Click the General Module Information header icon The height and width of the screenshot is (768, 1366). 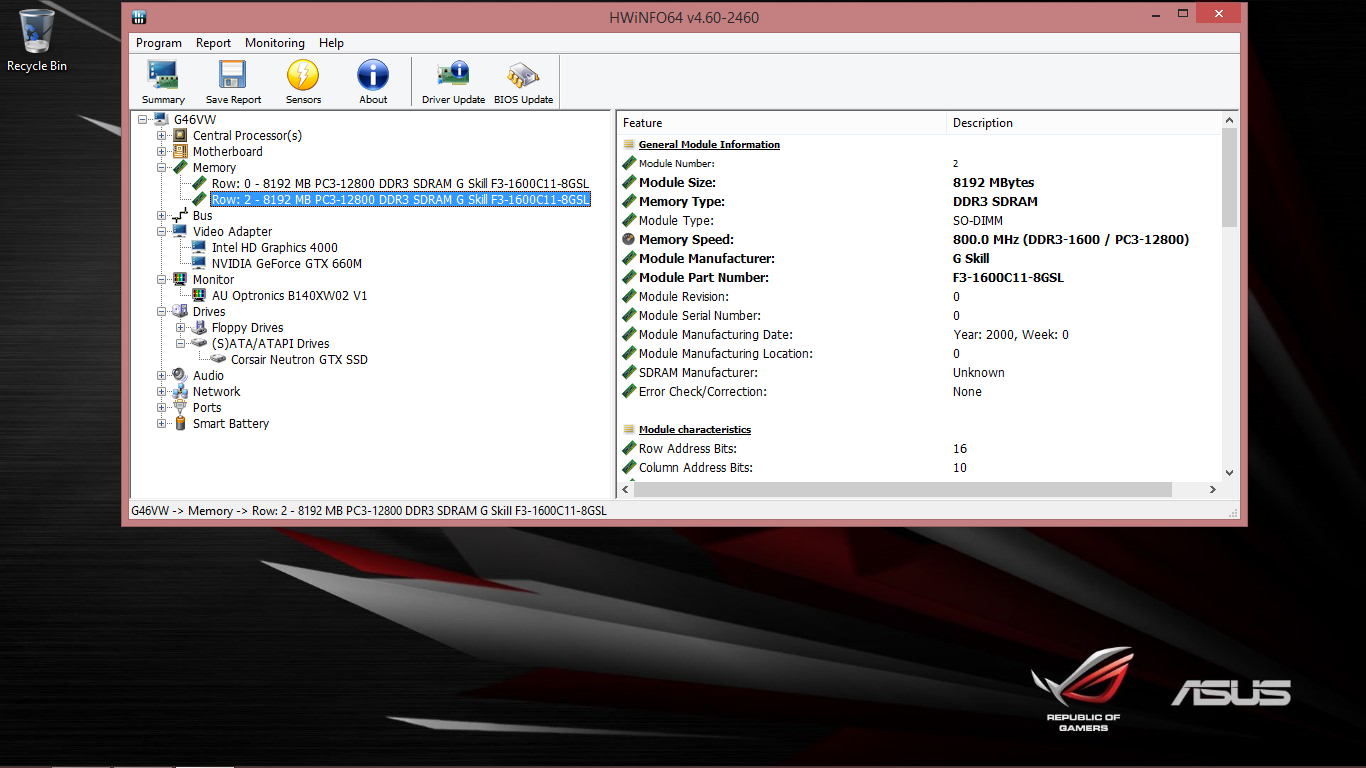point(628,144)
